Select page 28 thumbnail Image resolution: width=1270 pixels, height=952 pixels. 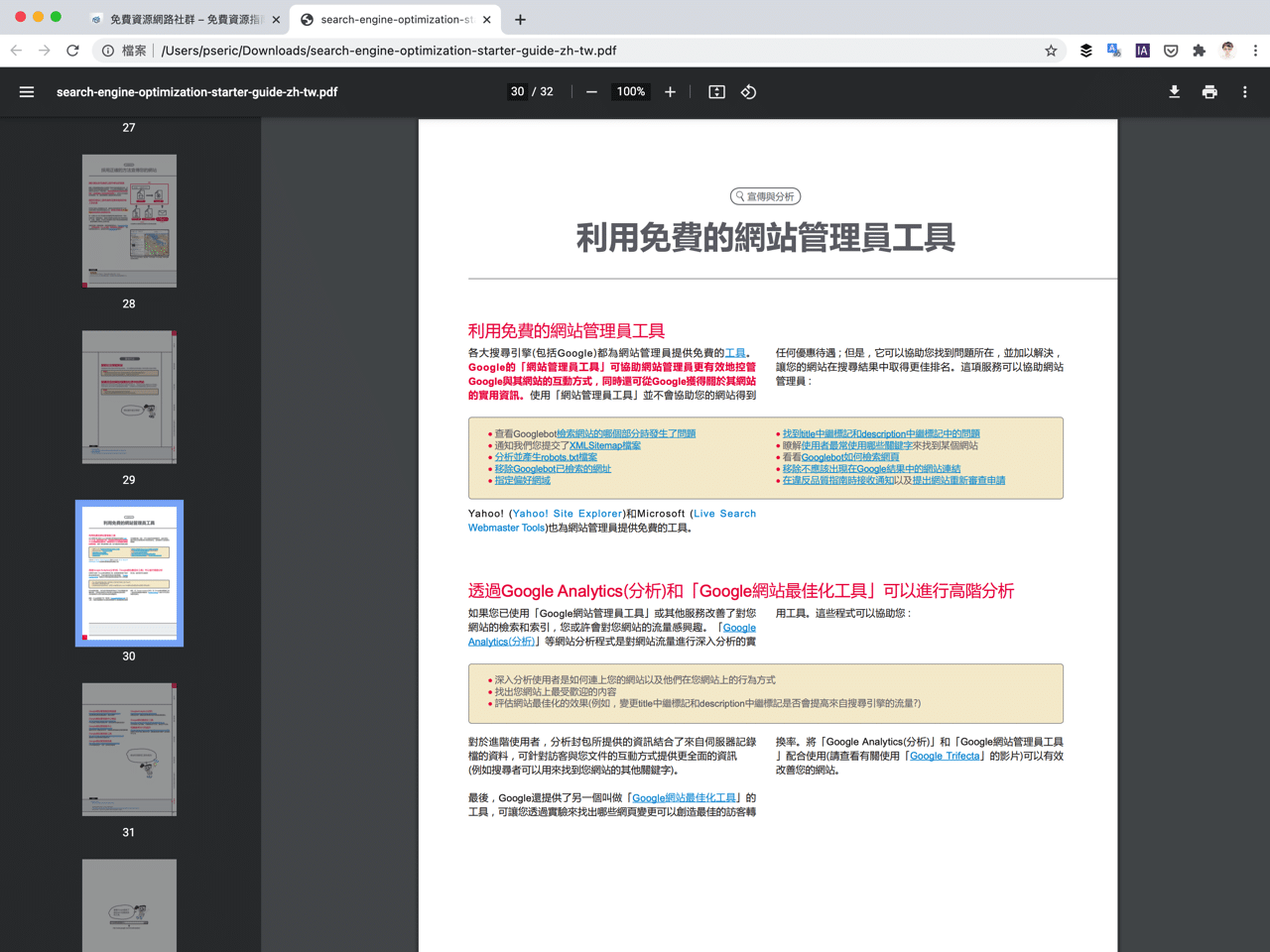click(129, 221)
